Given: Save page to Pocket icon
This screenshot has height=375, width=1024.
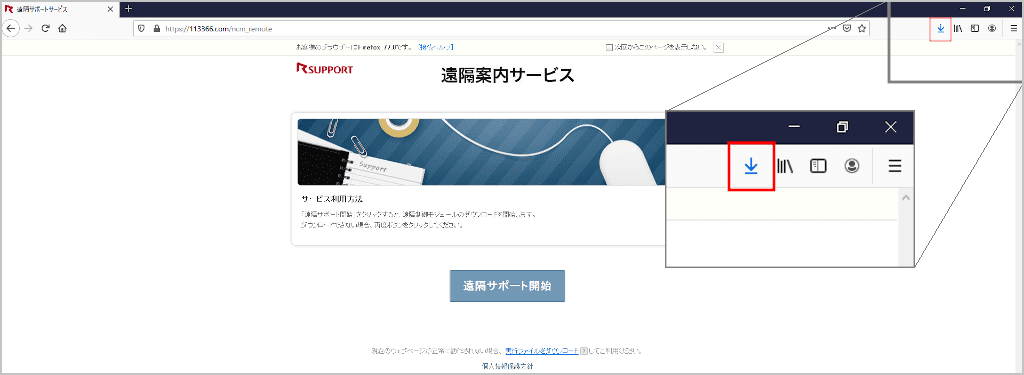Looking at the screenshot, I should (x=846, y=29).
